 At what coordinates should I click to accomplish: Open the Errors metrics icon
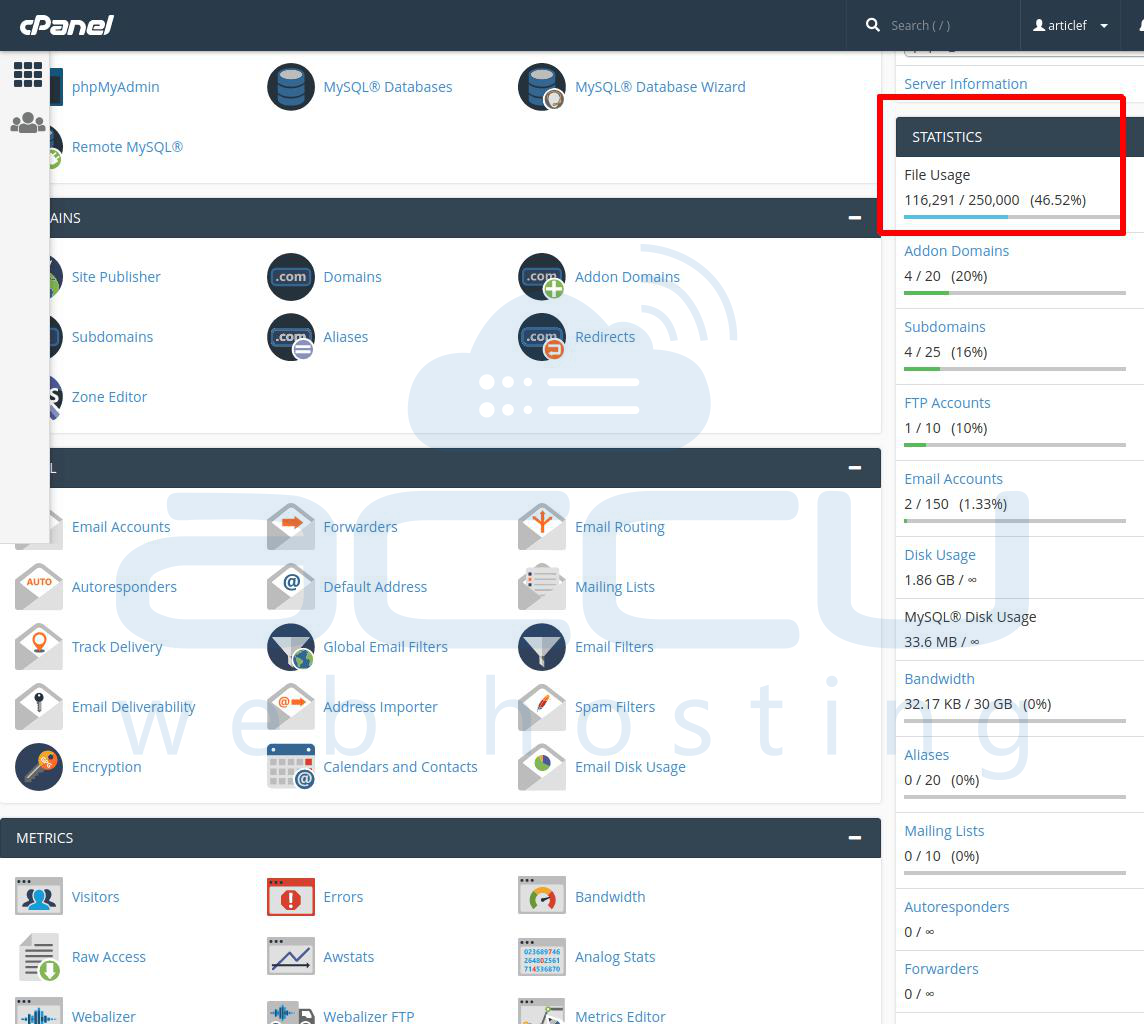click(x=290, y=896)
